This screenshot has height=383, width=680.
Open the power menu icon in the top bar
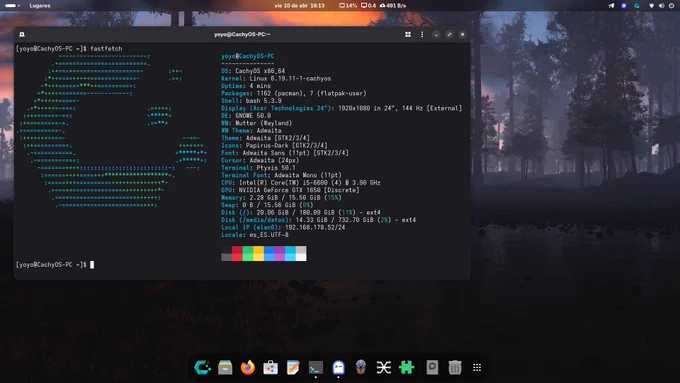pos(671,6)
